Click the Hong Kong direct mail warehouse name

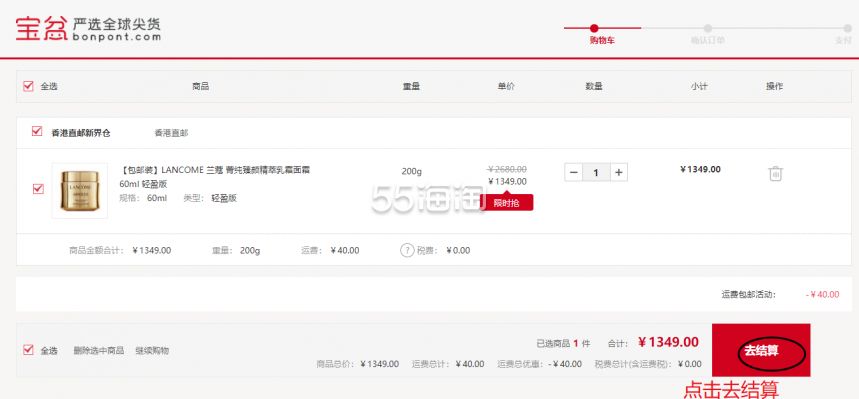81,133
